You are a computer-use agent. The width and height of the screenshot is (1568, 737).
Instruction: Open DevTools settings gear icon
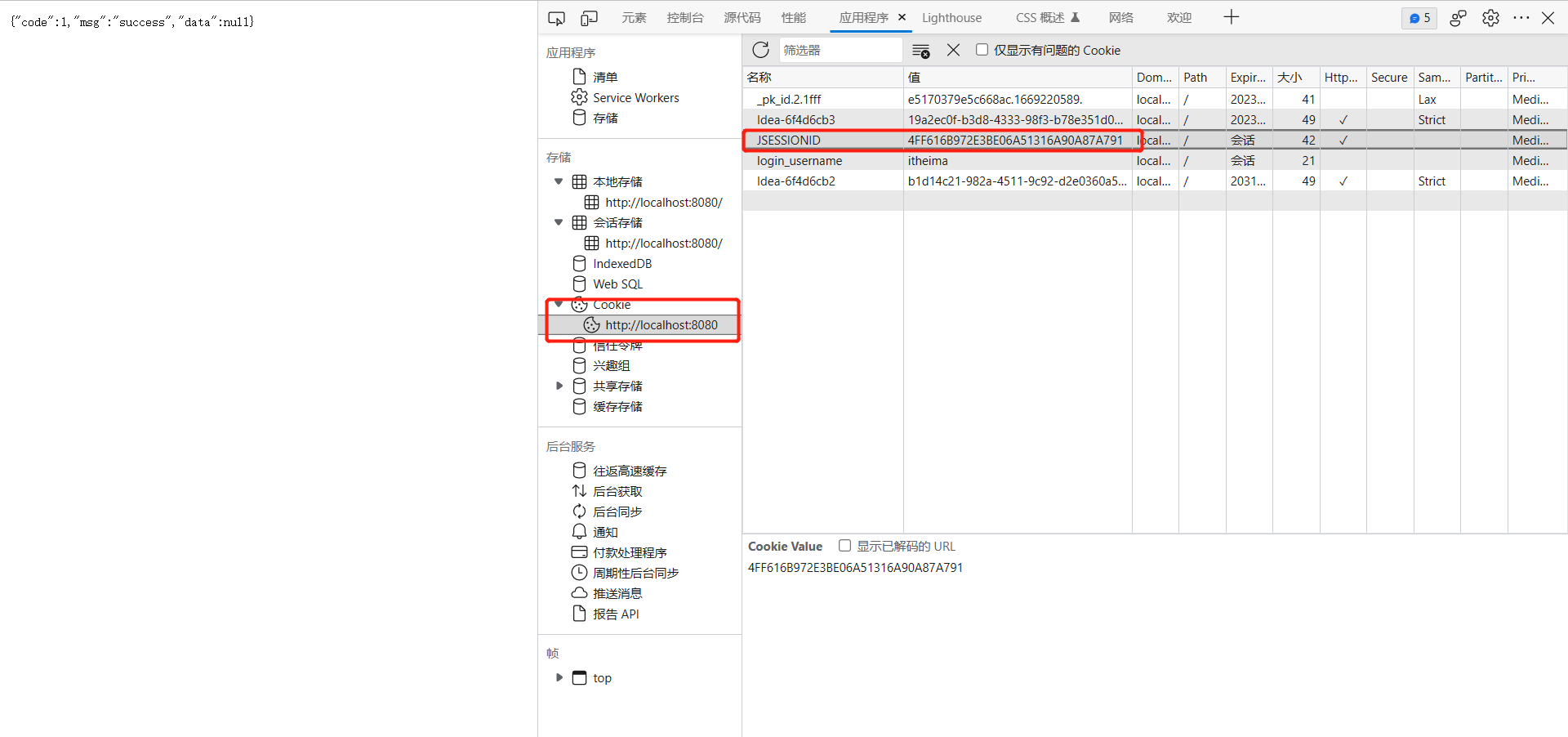[1490, 18]
